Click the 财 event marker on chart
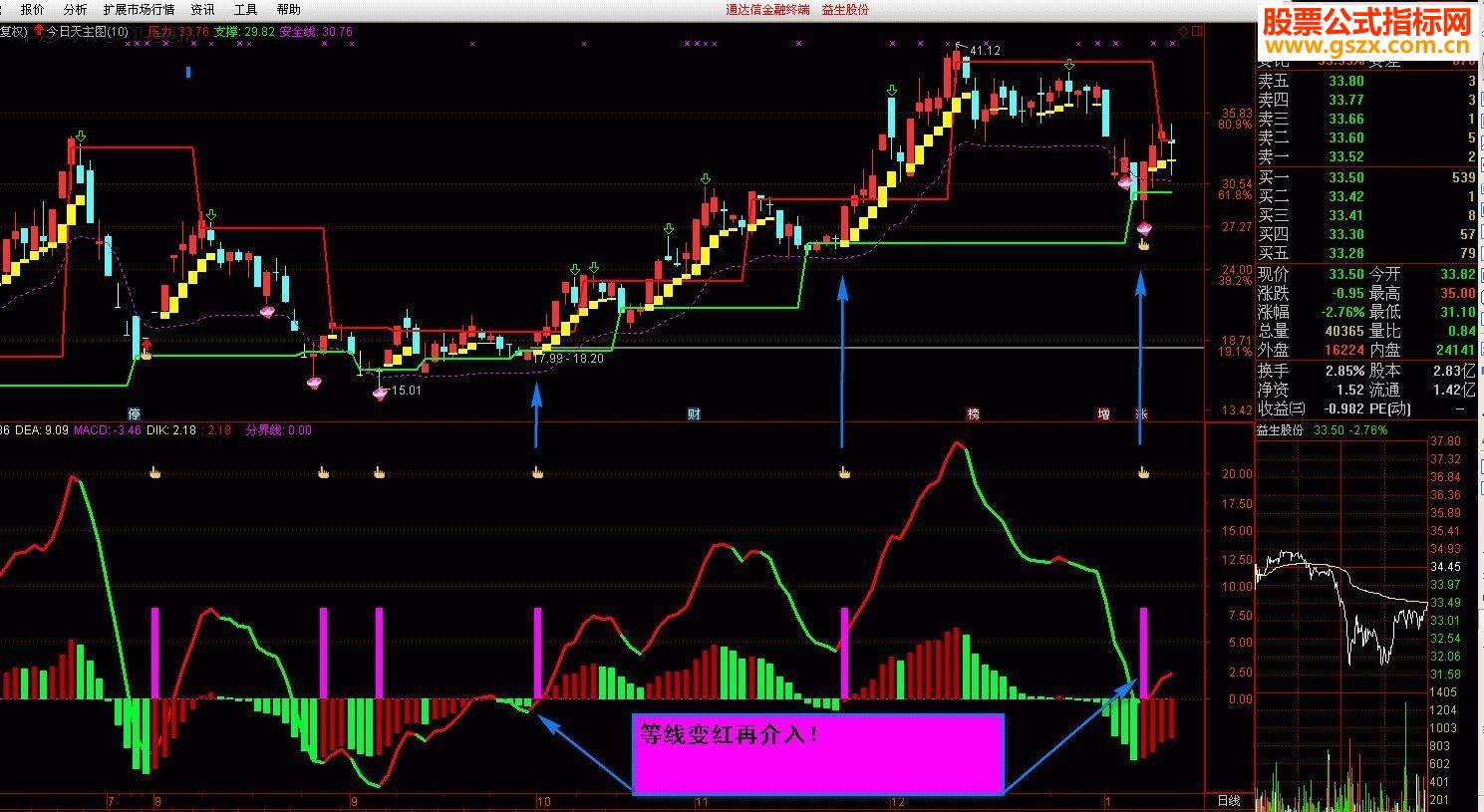The width and height of the screenshot is (1484, 812). (x=695, y=413)
